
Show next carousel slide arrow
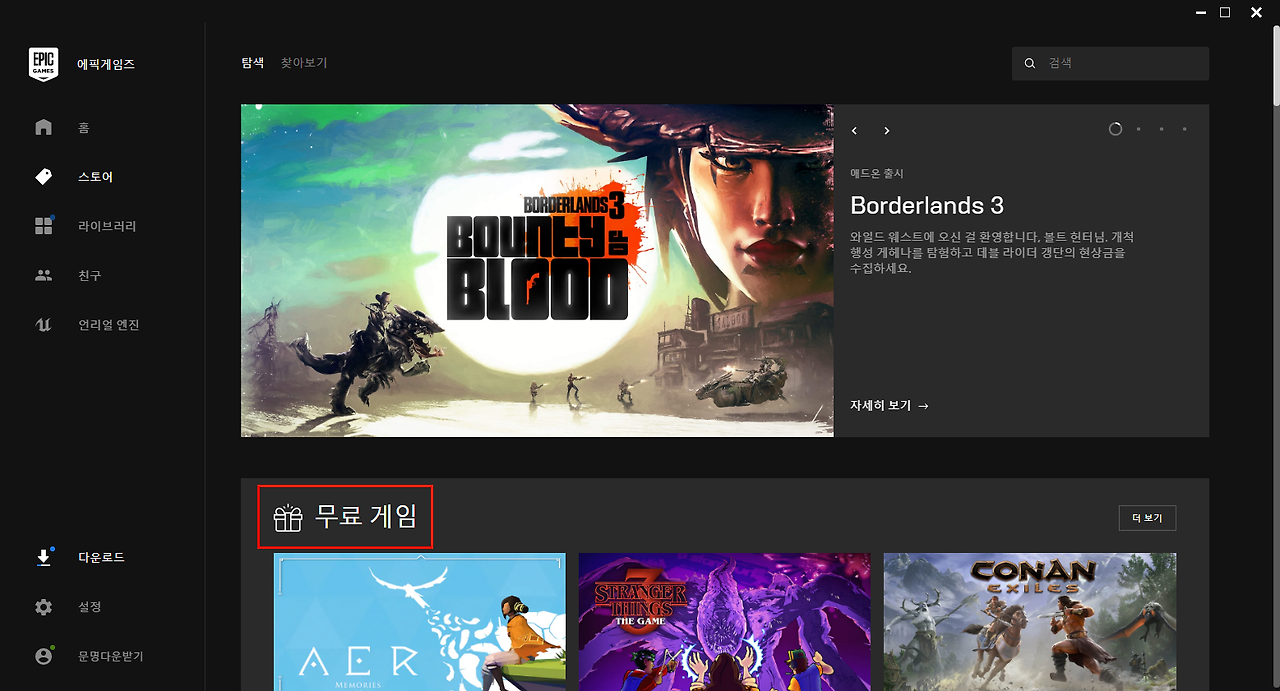pyautogui.click(x=886, y=130)
